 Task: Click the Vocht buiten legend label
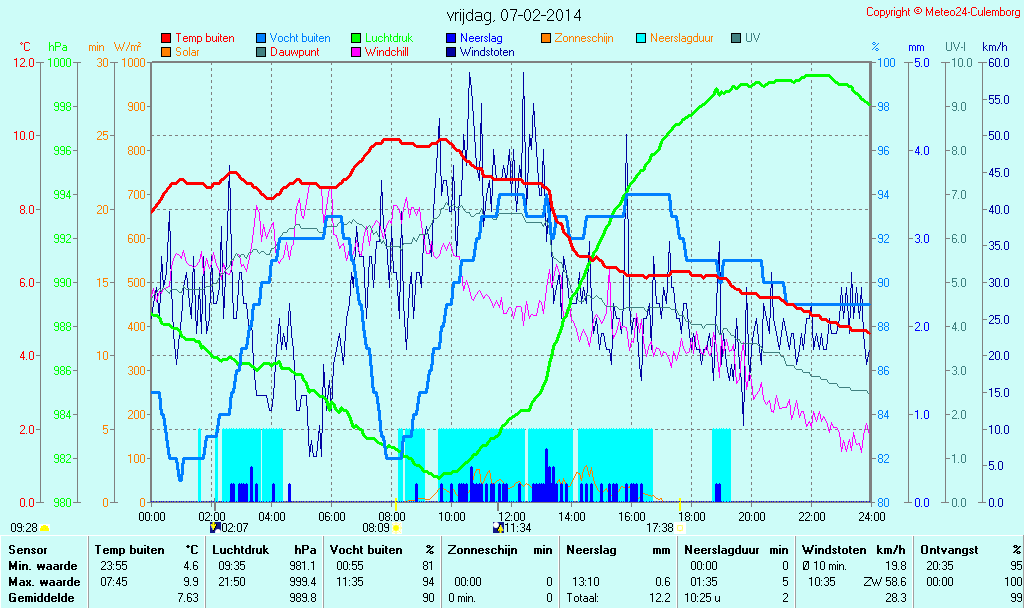coord(299,38)
